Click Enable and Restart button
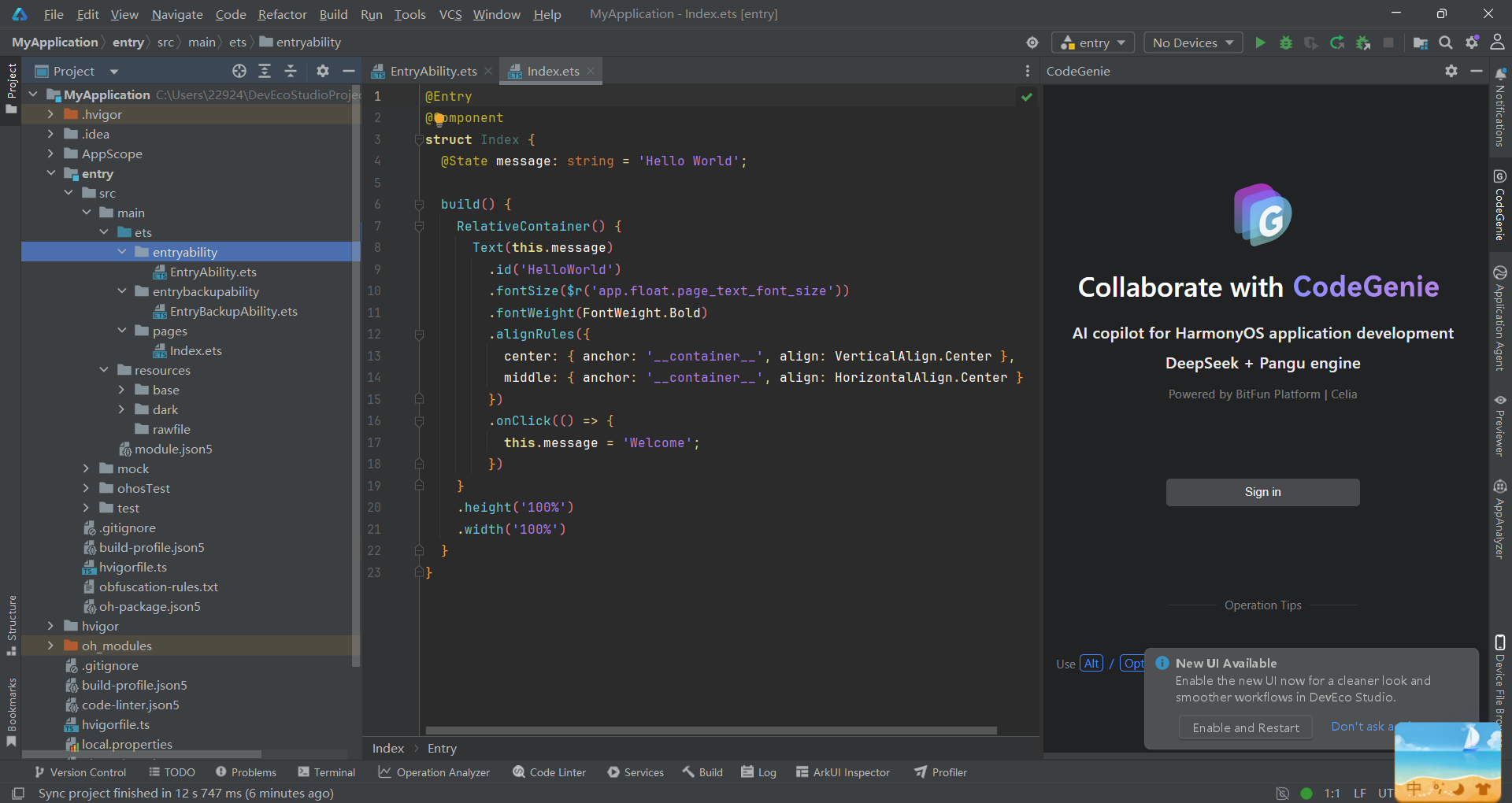This screenshot has width=1512, height=803. point(1246,727)
